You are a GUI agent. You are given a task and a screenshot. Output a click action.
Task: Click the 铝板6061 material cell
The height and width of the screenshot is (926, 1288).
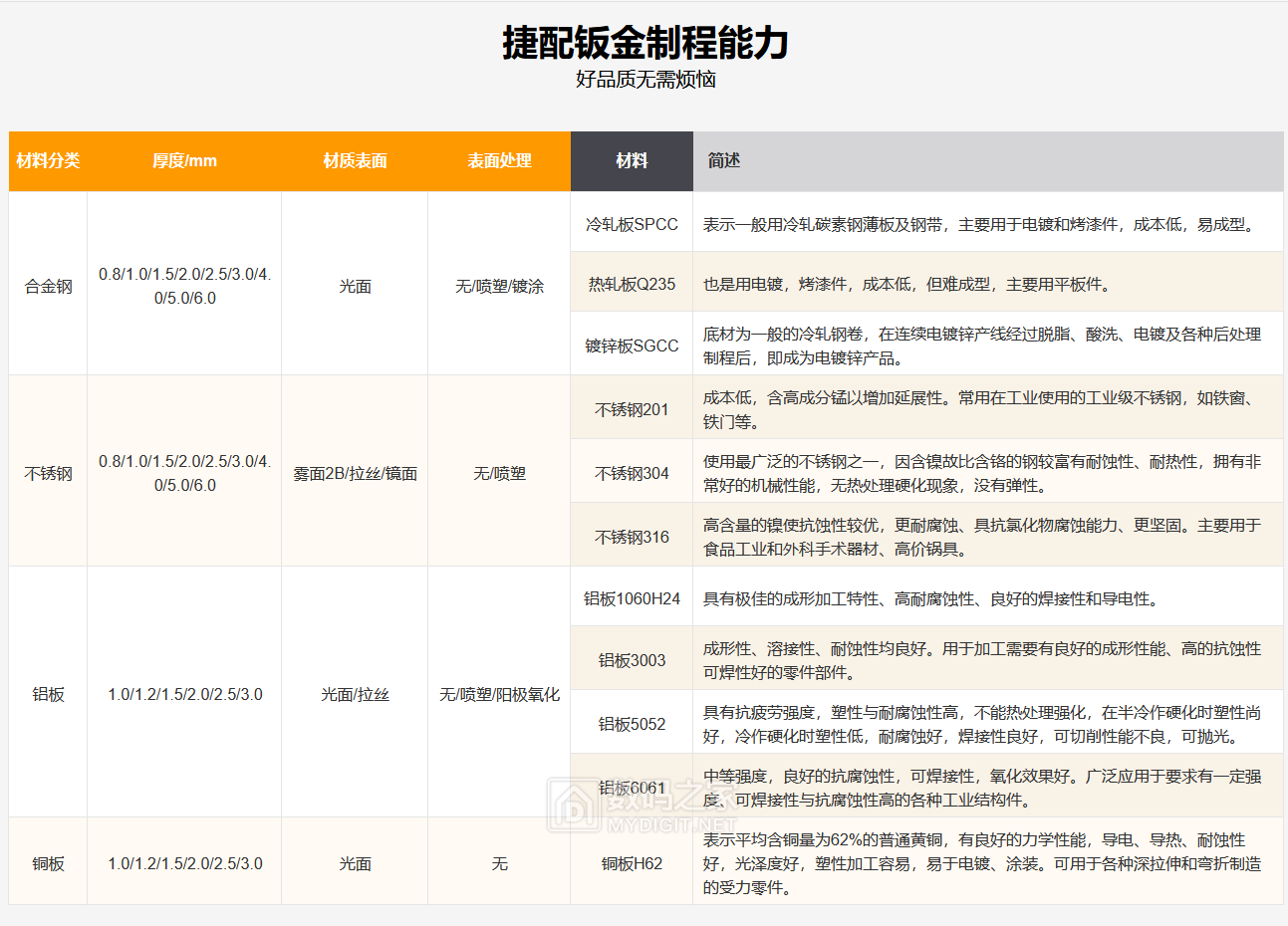click(x=632, y=788)
